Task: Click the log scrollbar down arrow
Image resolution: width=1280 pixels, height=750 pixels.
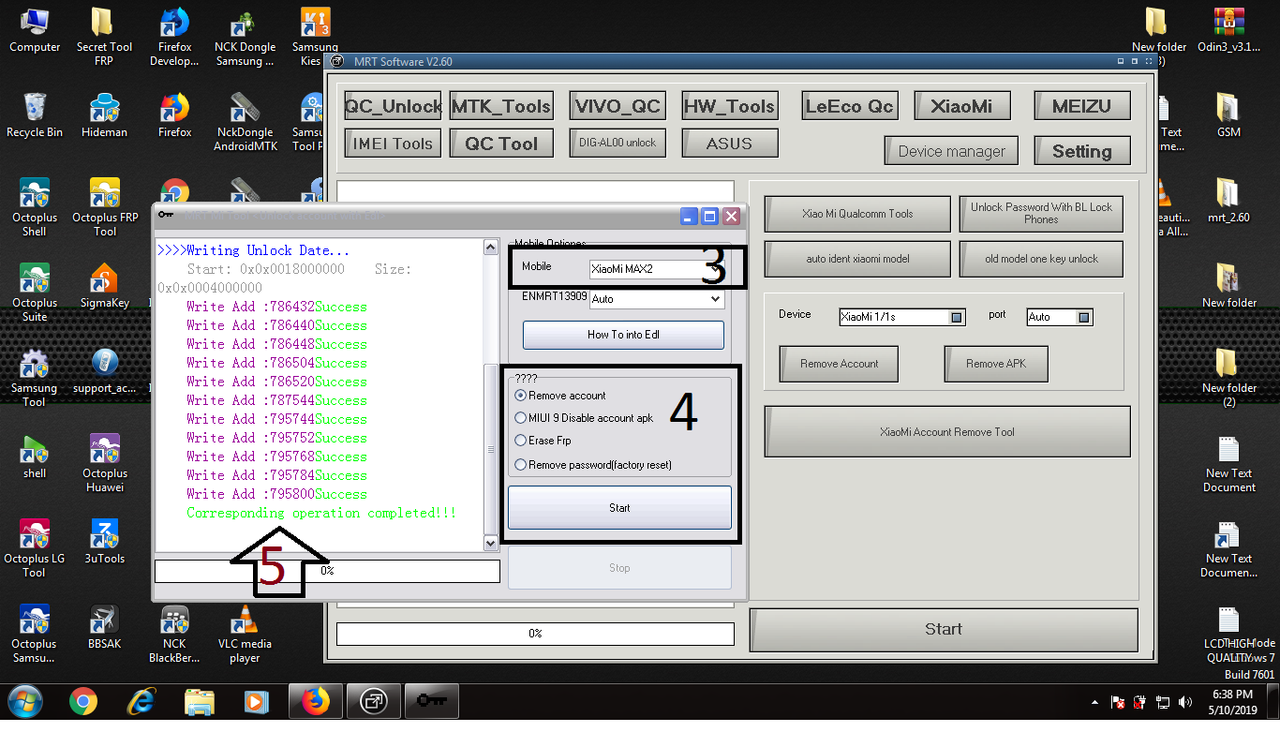Action: coord(491,543)
